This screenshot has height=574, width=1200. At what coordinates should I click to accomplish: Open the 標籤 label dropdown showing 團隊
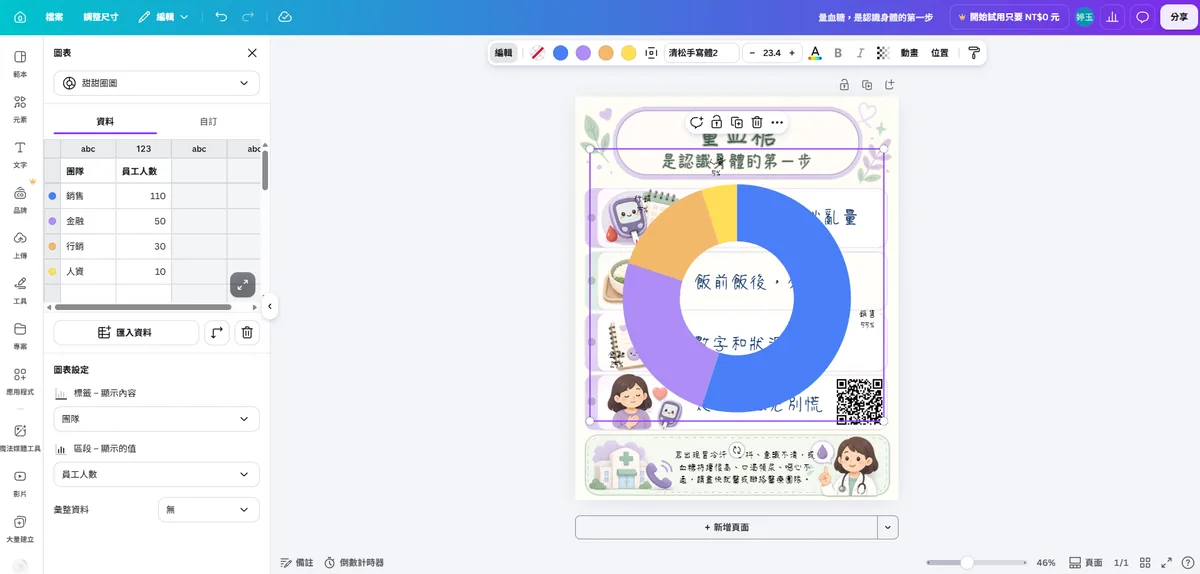[x=156, y=419]
